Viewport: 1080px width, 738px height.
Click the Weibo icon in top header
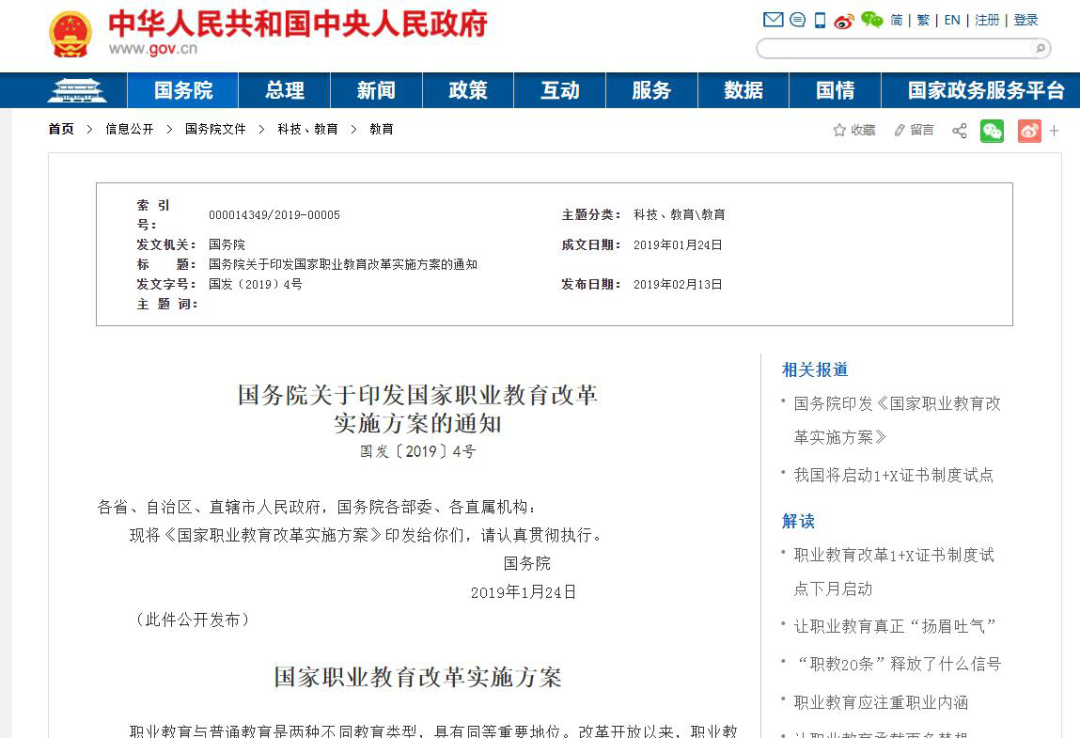coord(844,20)
